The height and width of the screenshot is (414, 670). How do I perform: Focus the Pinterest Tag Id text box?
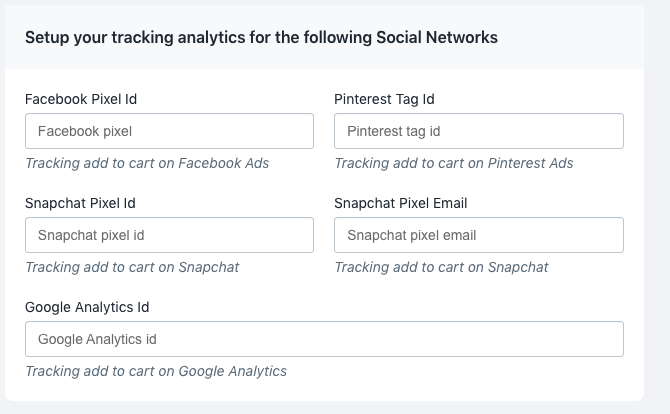(x=478, y=131)
